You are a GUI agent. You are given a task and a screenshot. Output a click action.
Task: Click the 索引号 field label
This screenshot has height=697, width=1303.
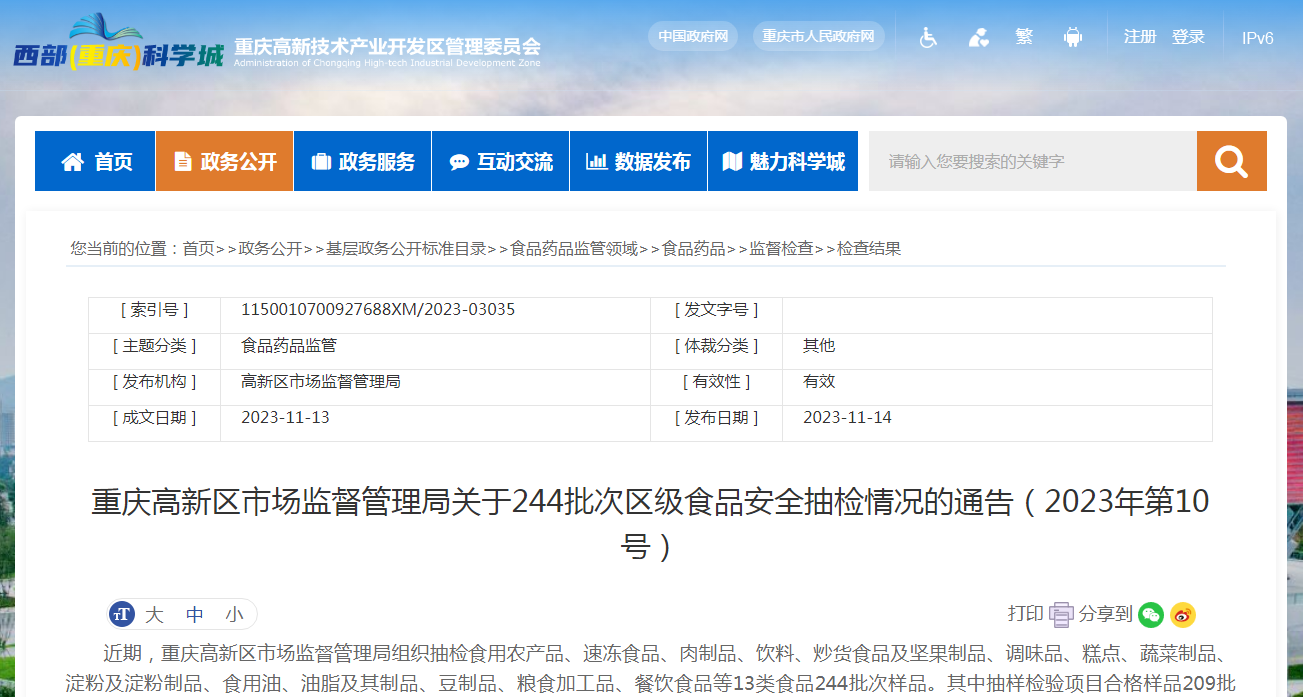point(154,310)
